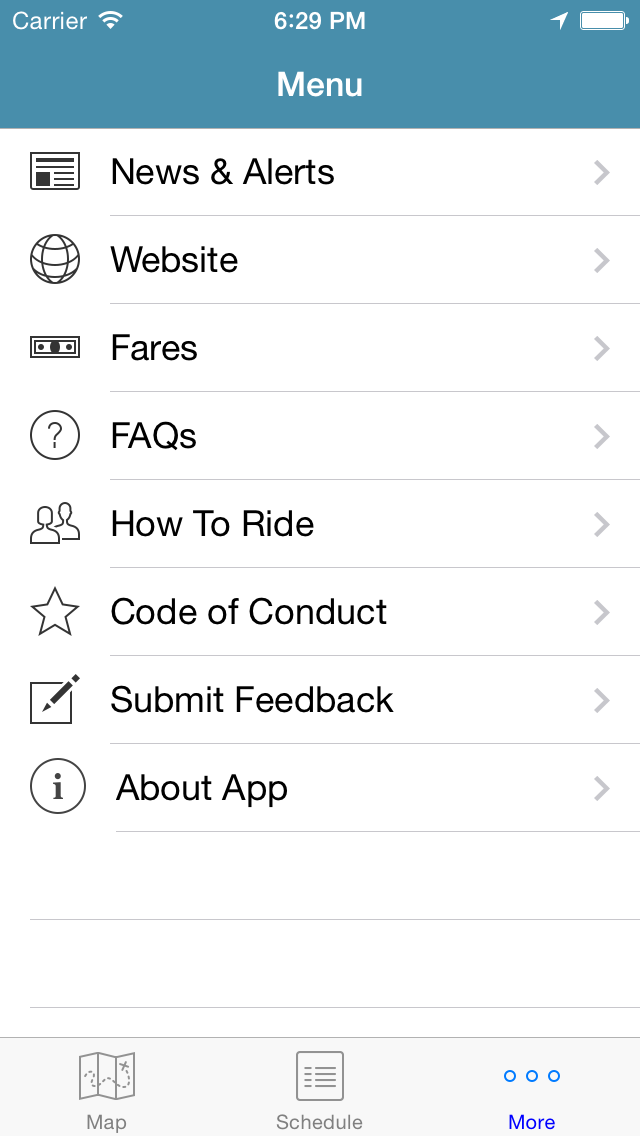Click the chevron on the Fares row
The height and width of the screenshot is (1136, 640).
pyautogui.click(x=601, y=348)
